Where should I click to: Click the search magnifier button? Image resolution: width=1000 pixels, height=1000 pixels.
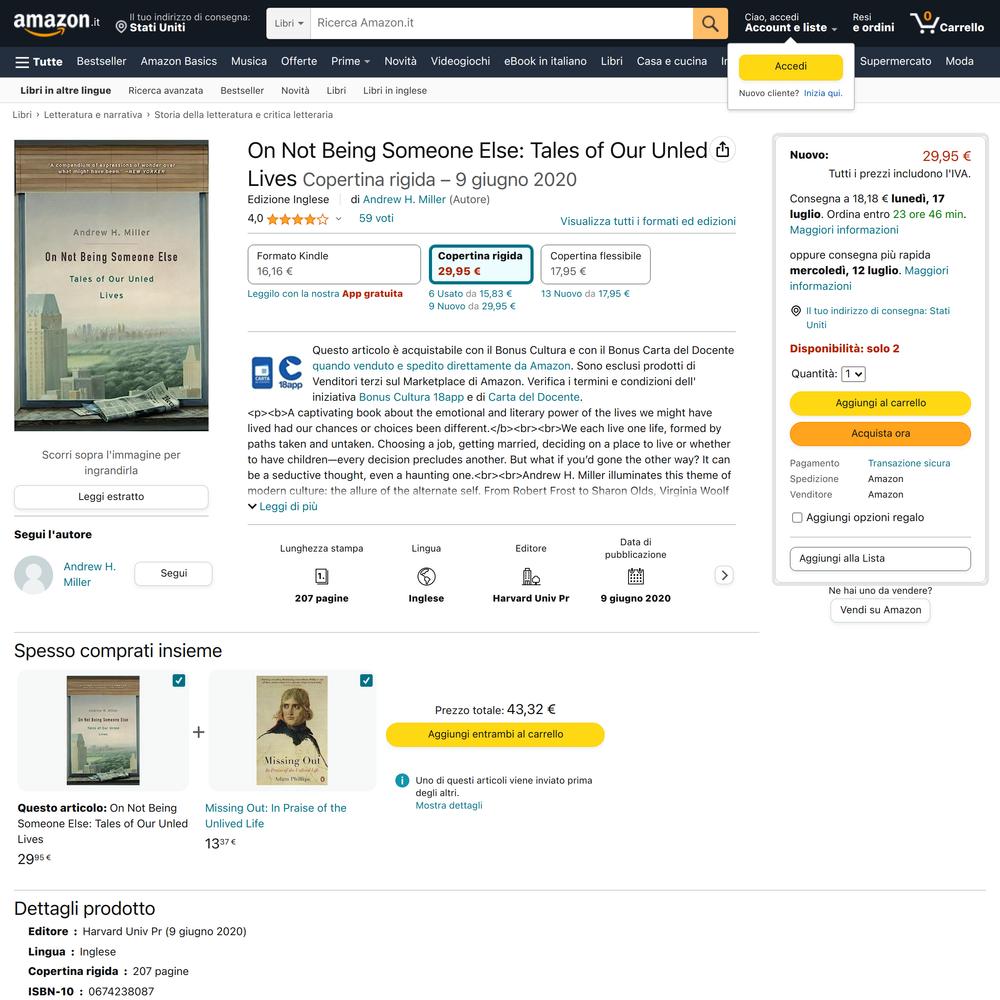point(710,23)
